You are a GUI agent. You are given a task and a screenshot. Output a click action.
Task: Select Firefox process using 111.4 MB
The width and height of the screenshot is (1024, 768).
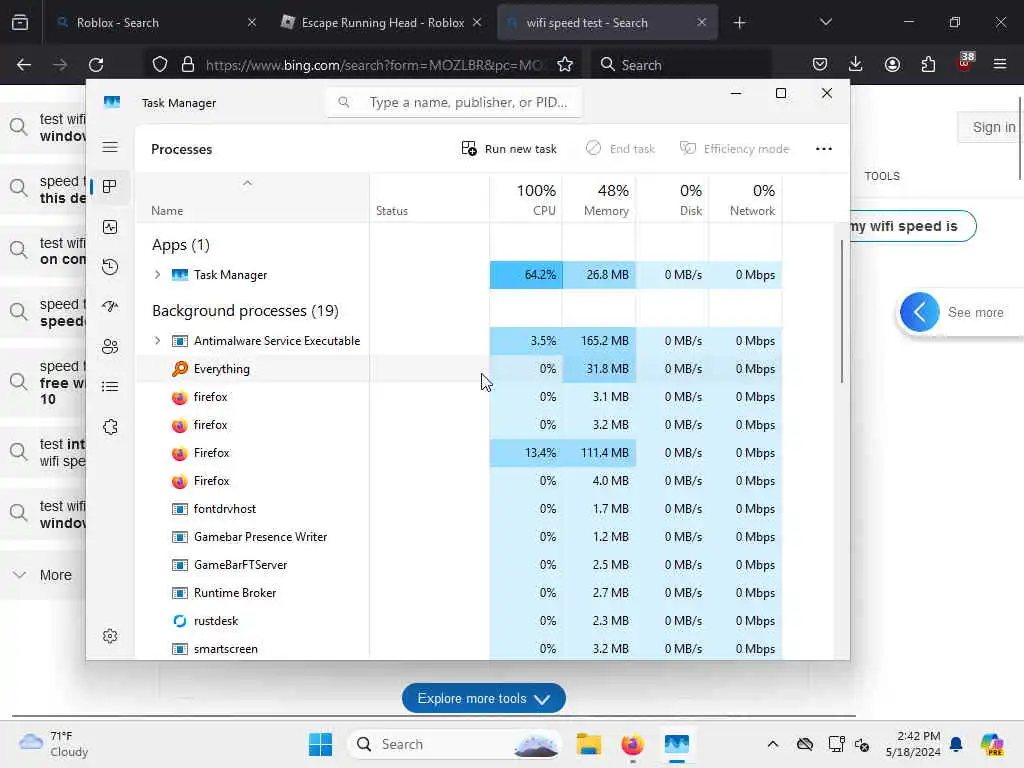pos(458,453)
